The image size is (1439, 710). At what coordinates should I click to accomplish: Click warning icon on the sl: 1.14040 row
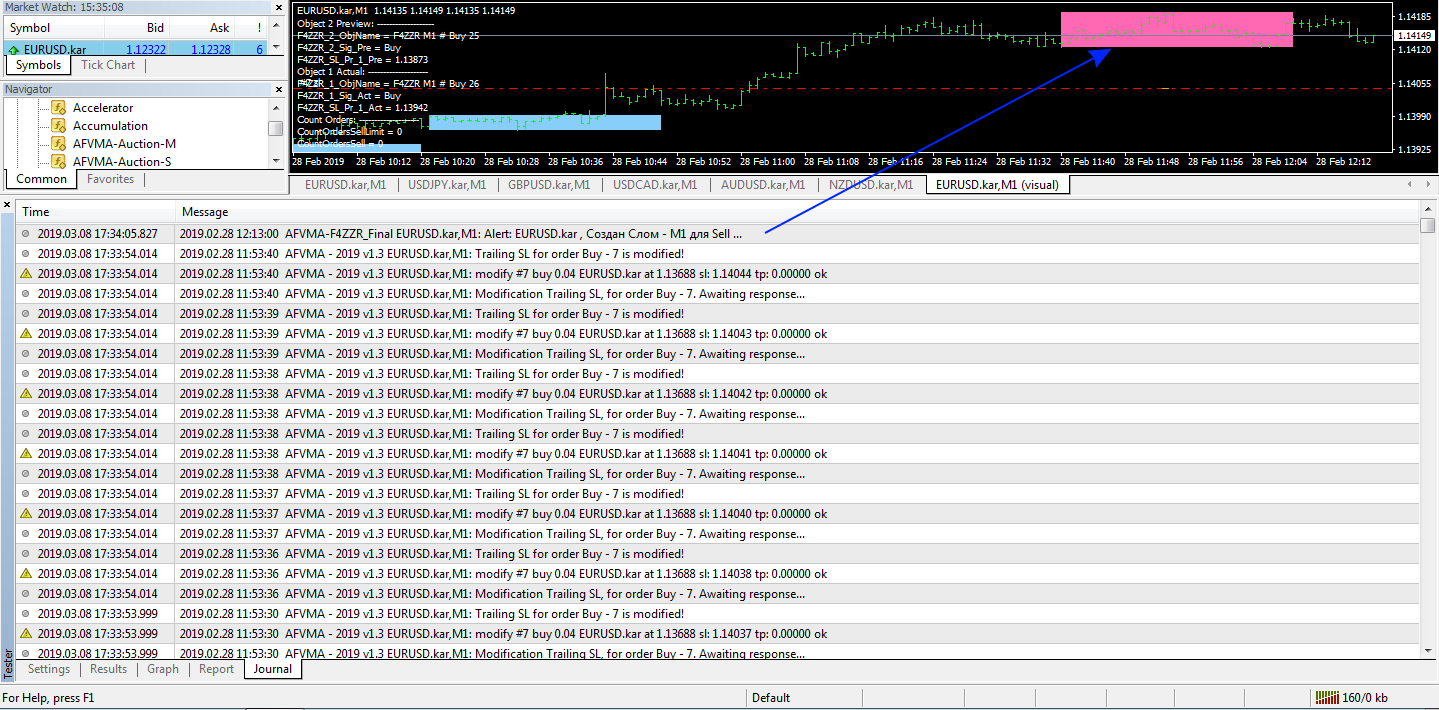click(x=26, y=514)
